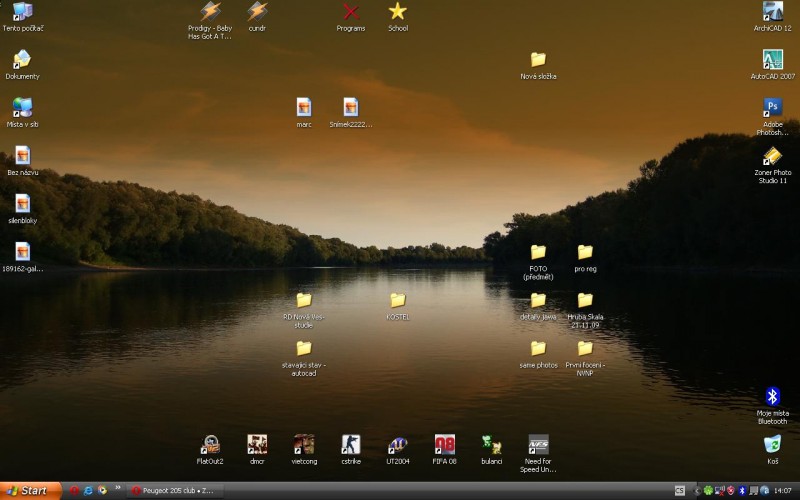Select the Nová složka folder
800x500 pixels.
coord(538,60)
